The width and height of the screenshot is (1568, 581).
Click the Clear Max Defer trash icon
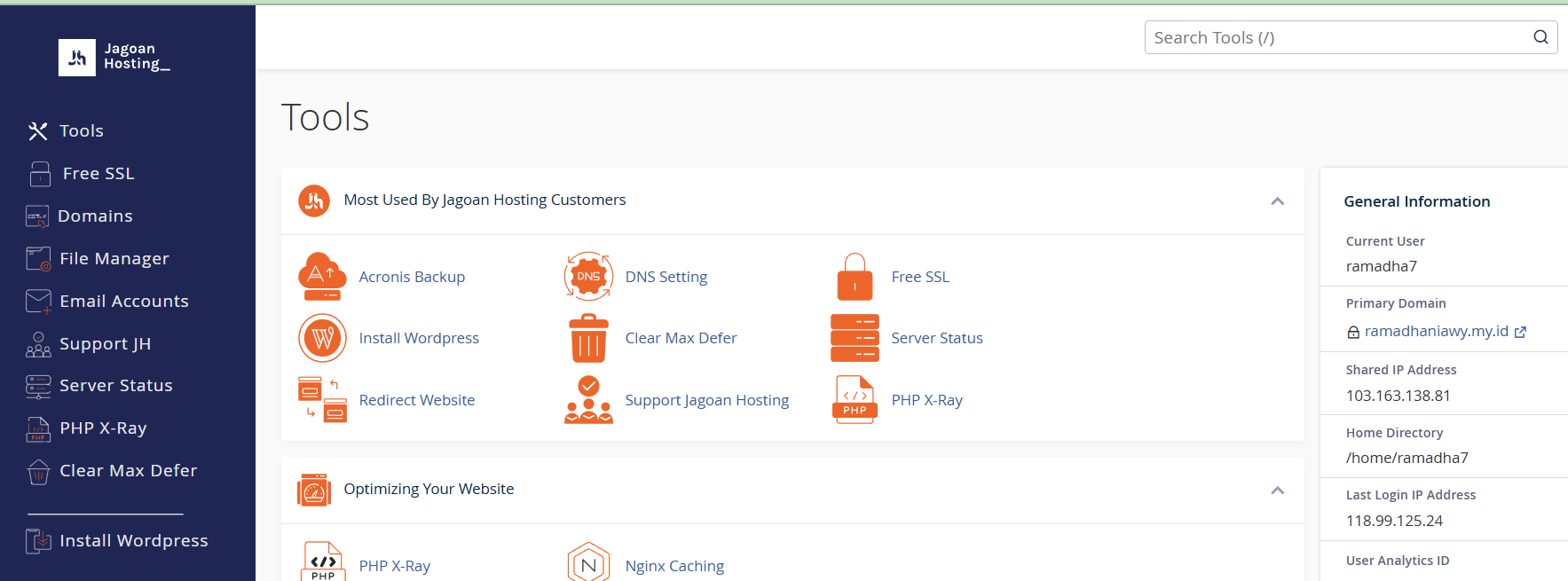pos(588,338)
